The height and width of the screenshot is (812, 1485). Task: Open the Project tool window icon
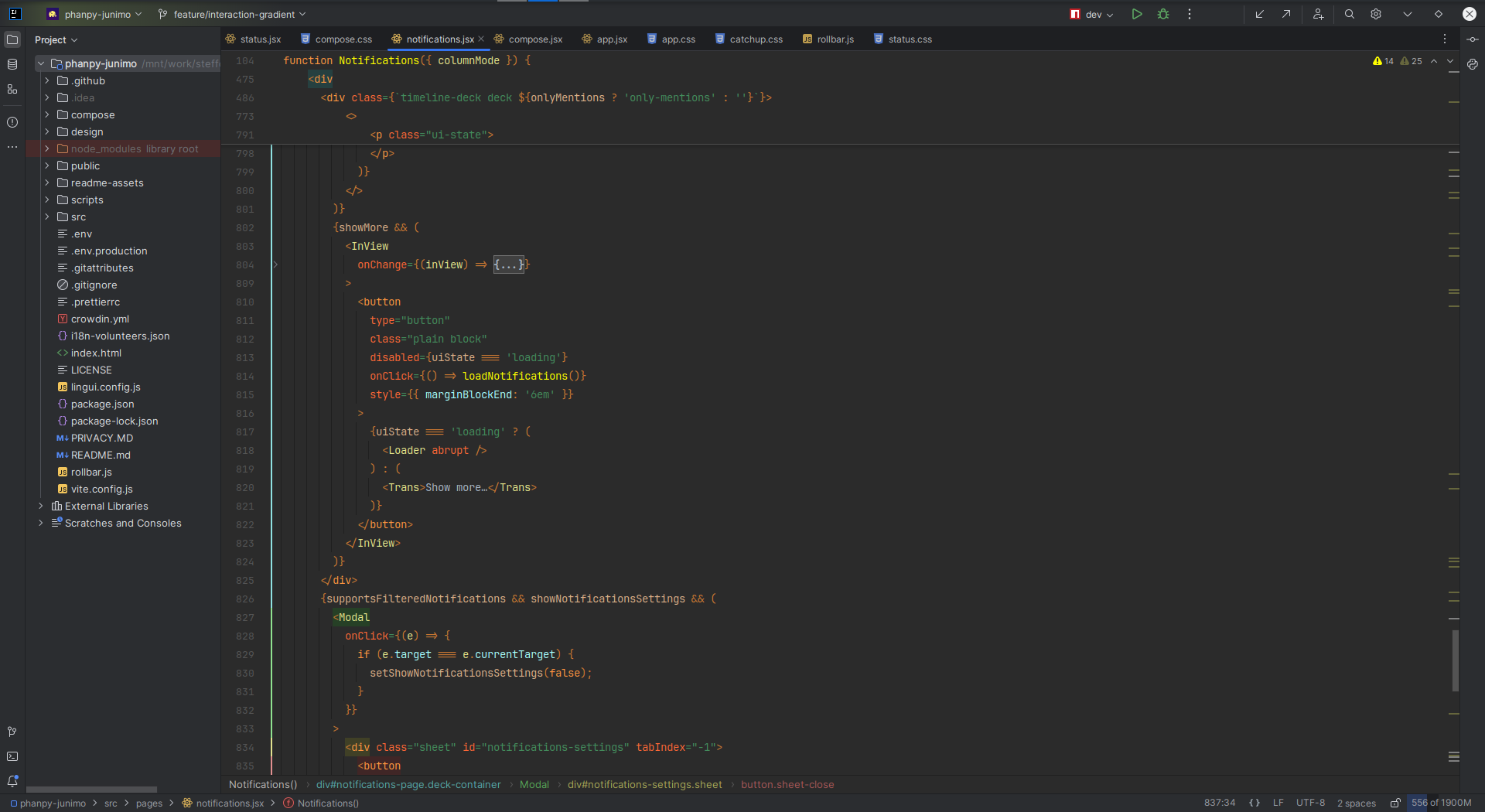[x=12, y=39]
